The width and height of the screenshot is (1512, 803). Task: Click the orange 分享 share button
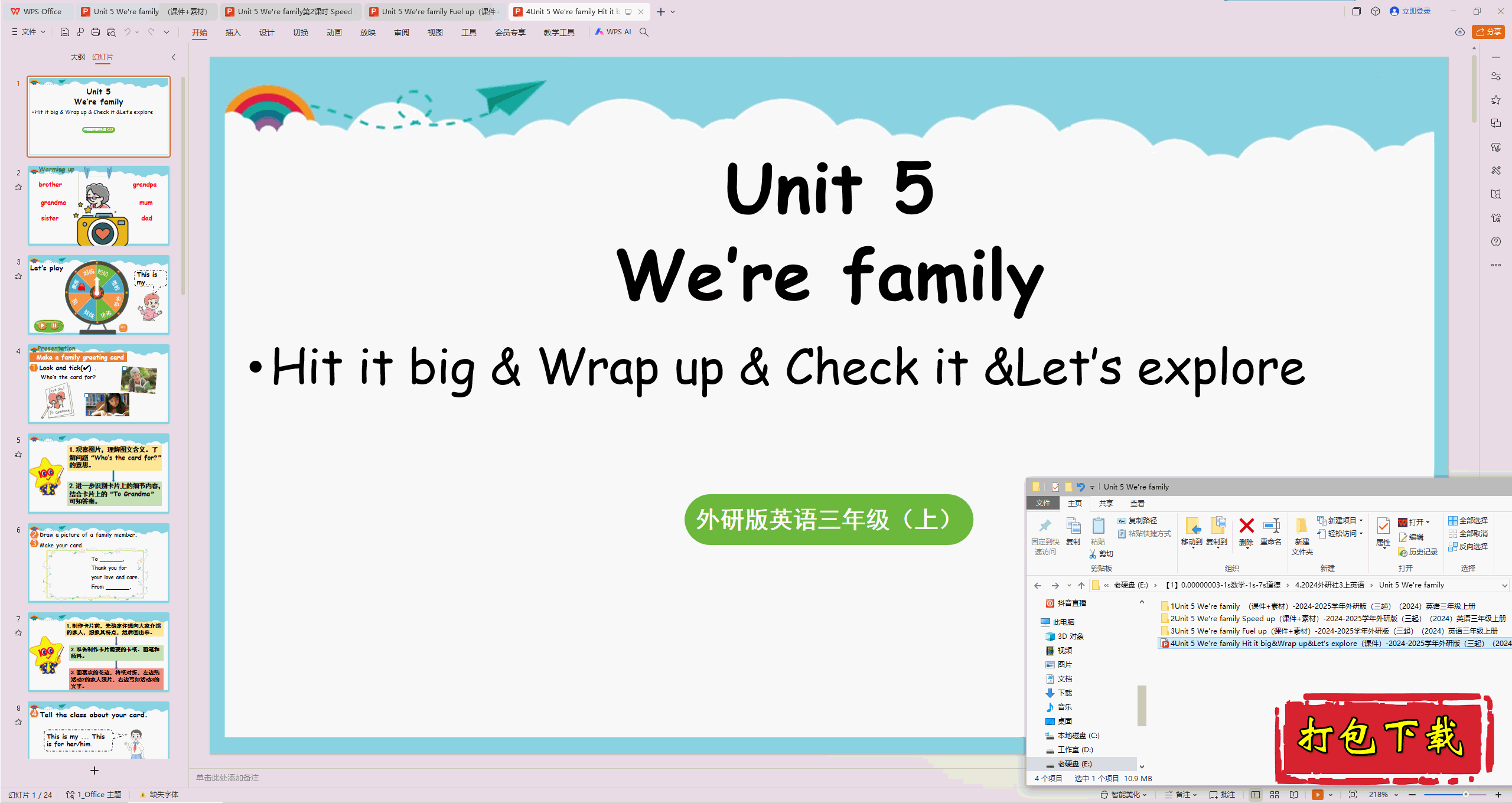[x=1488, y=32]
